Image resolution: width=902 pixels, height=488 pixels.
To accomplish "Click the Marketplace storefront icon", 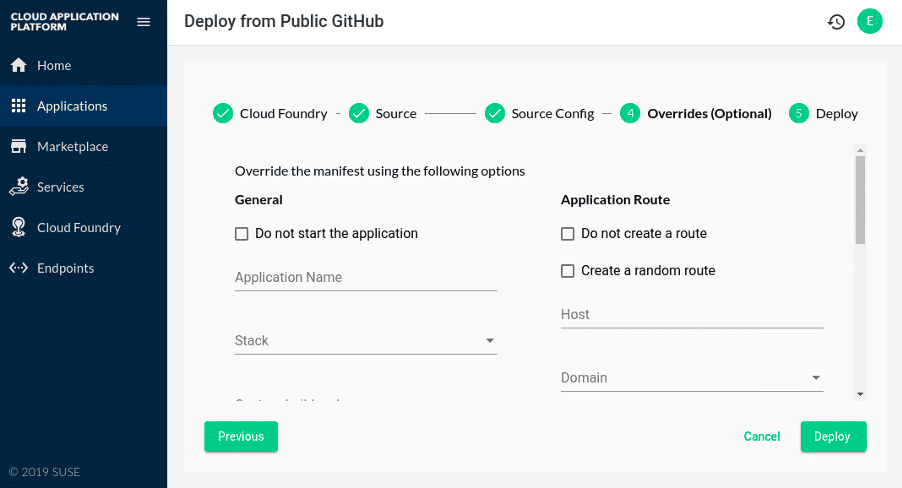I will (18, 146).
